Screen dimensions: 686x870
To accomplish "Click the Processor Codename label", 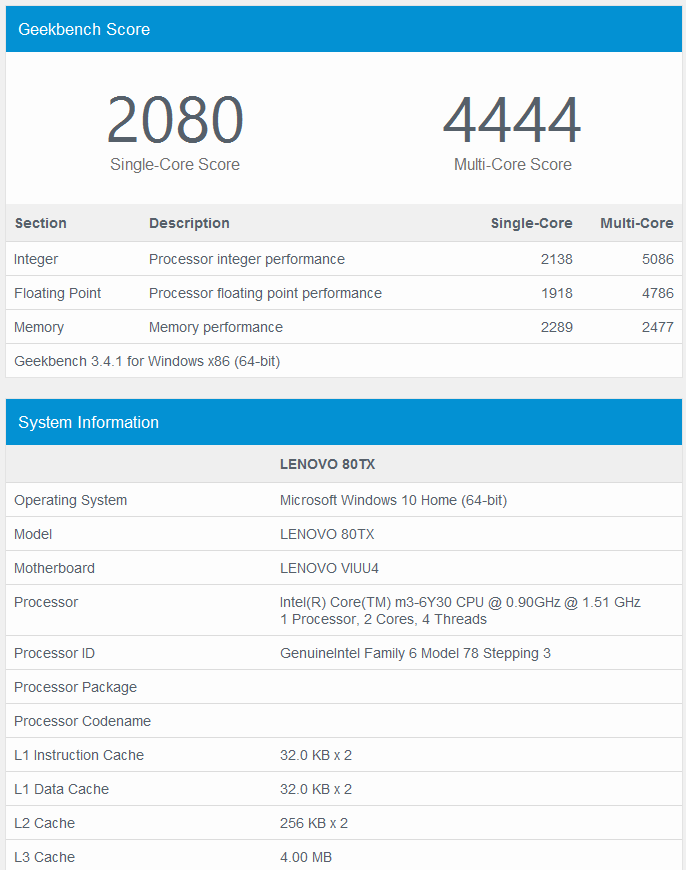I will pyautogui.click(x=83, y=721).
